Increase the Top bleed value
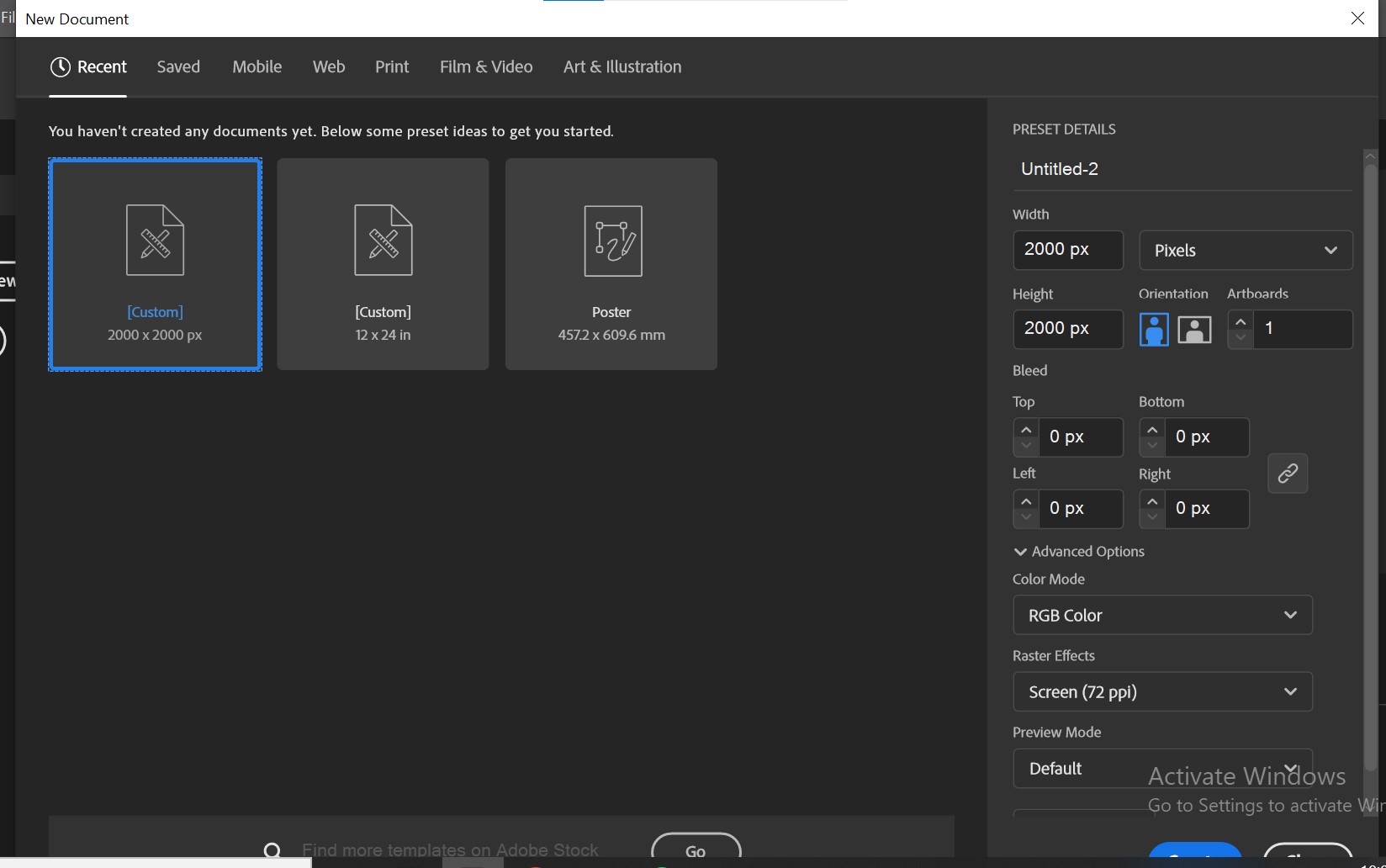 1026,429
